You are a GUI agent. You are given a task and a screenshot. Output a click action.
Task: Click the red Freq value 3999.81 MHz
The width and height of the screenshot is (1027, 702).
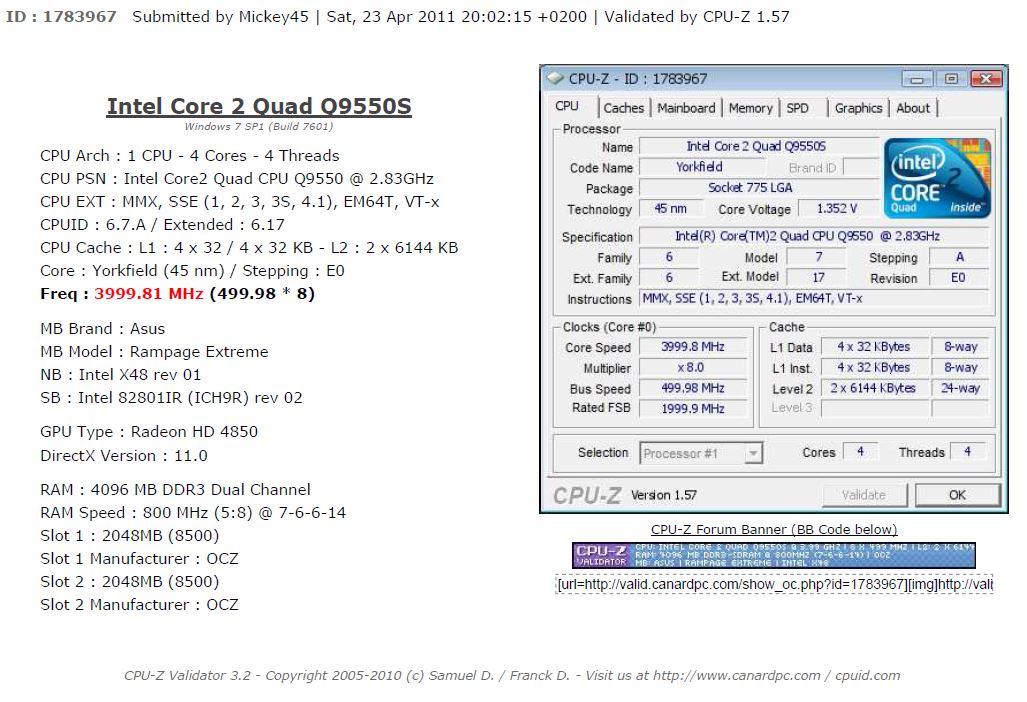coord(149,293)
